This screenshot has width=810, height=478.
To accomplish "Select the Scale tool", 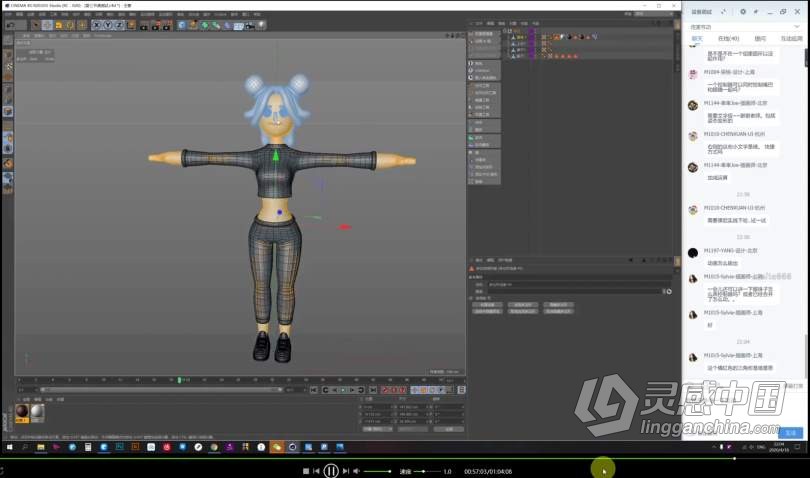I will pos(58,25).
